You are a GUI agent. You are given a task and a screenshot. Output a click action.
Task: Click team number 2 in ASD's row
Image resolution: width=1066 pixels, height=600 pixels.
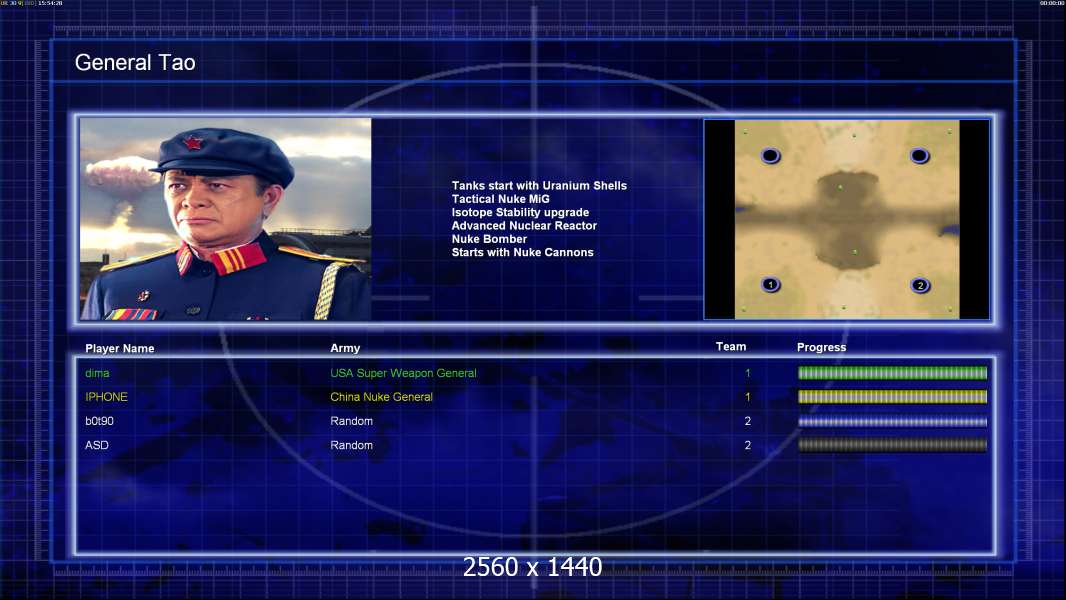[x=748, y=445]
